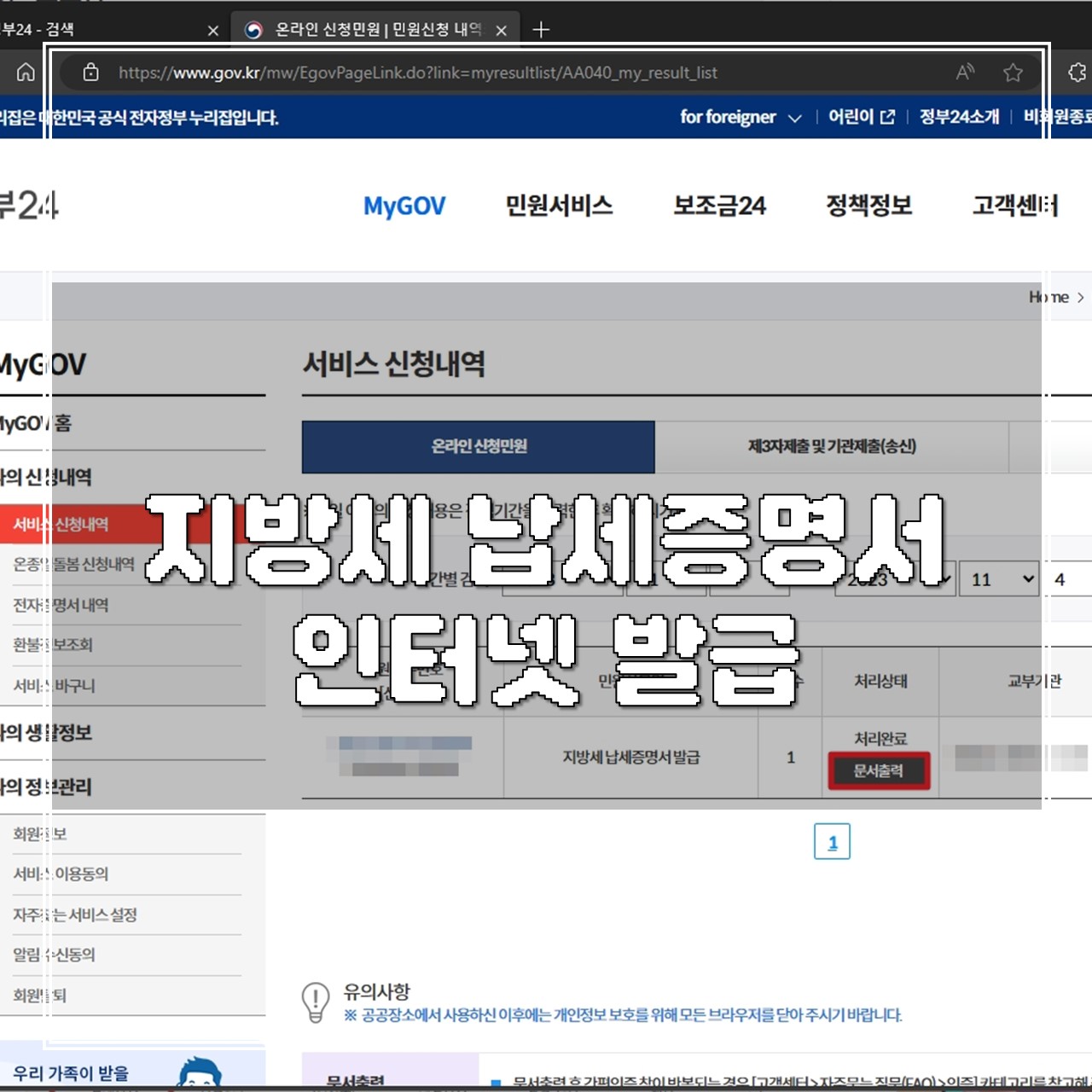The width and height of the screenshot is (1092, 1092).
Task: Open the 고객센터 menu
Action: (1015, 206)
